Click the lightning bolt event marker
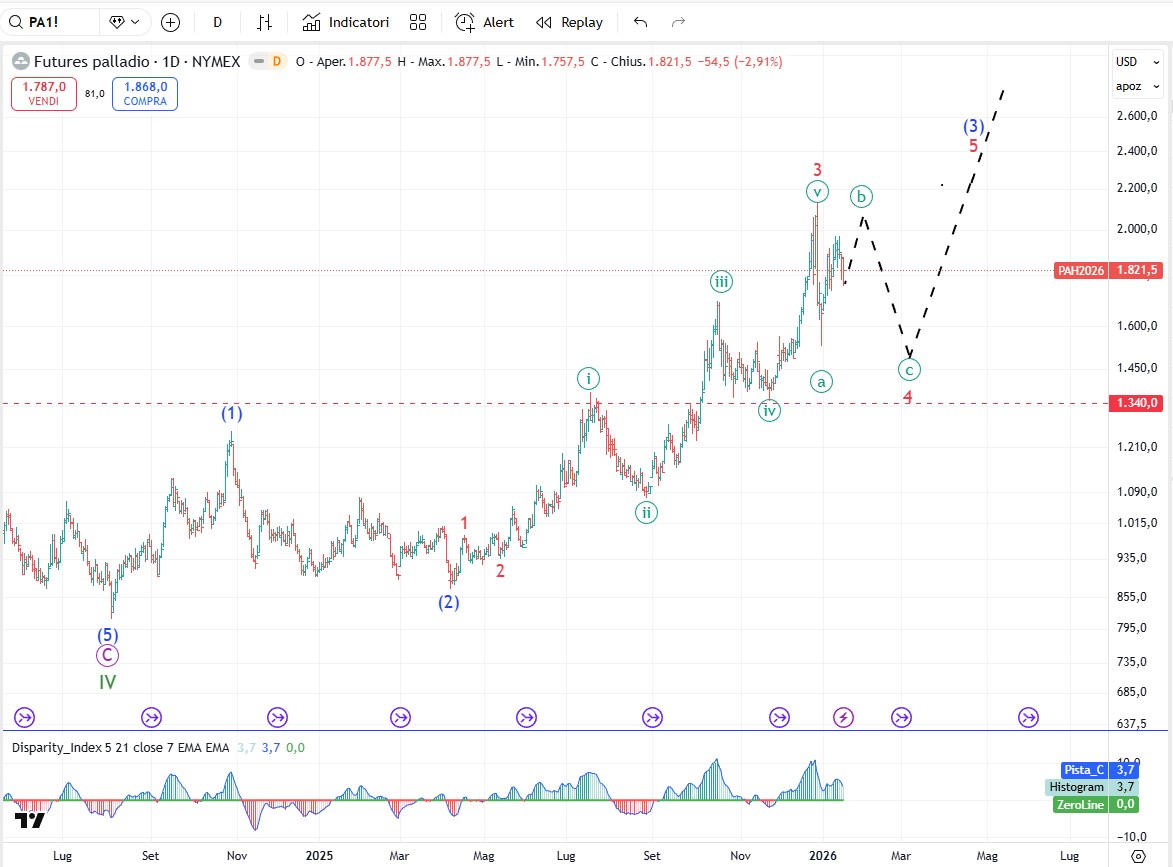 (844, 717)
